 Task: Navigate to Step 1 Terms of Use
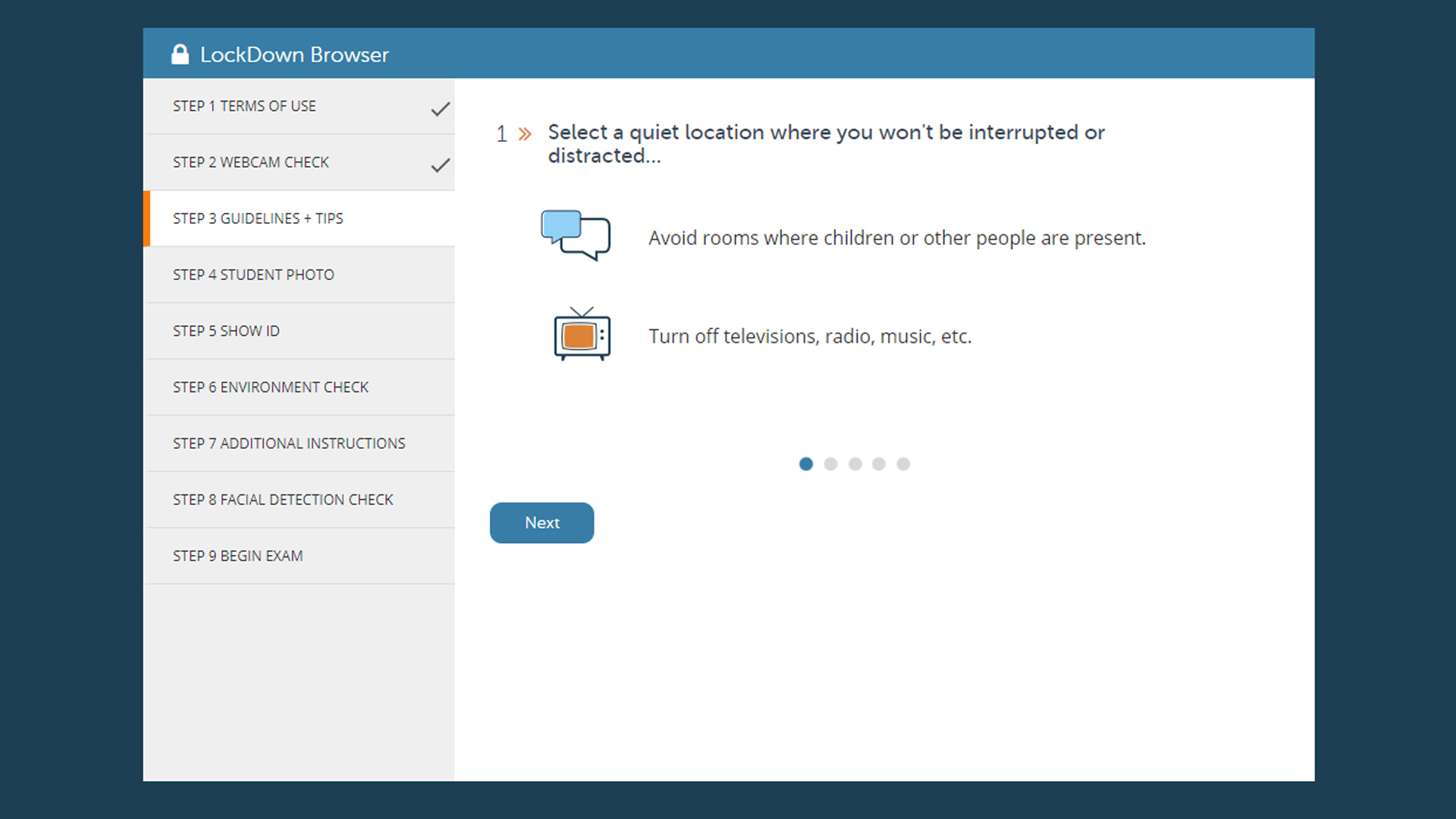pos(297,106)
